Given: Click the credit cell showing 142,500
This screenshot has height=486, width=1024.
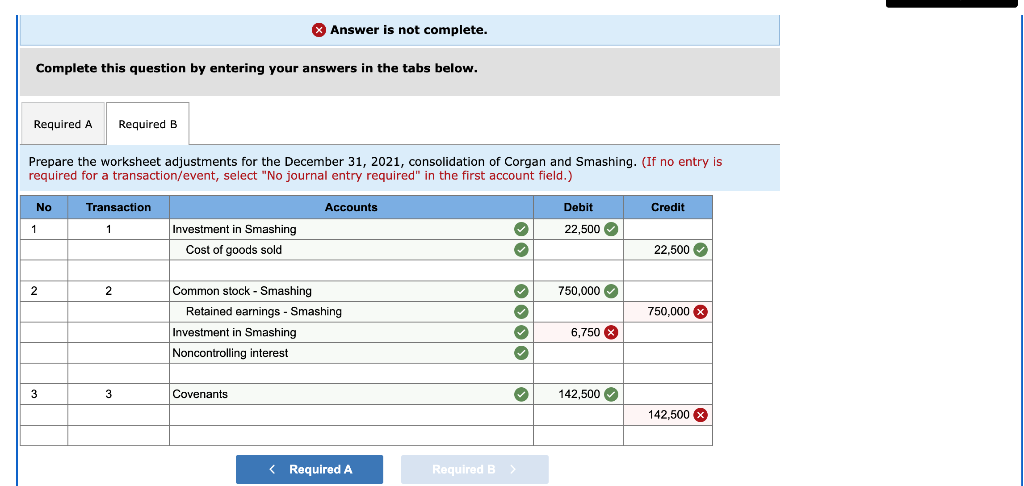Looking at the screenshot, I should 668,415.
